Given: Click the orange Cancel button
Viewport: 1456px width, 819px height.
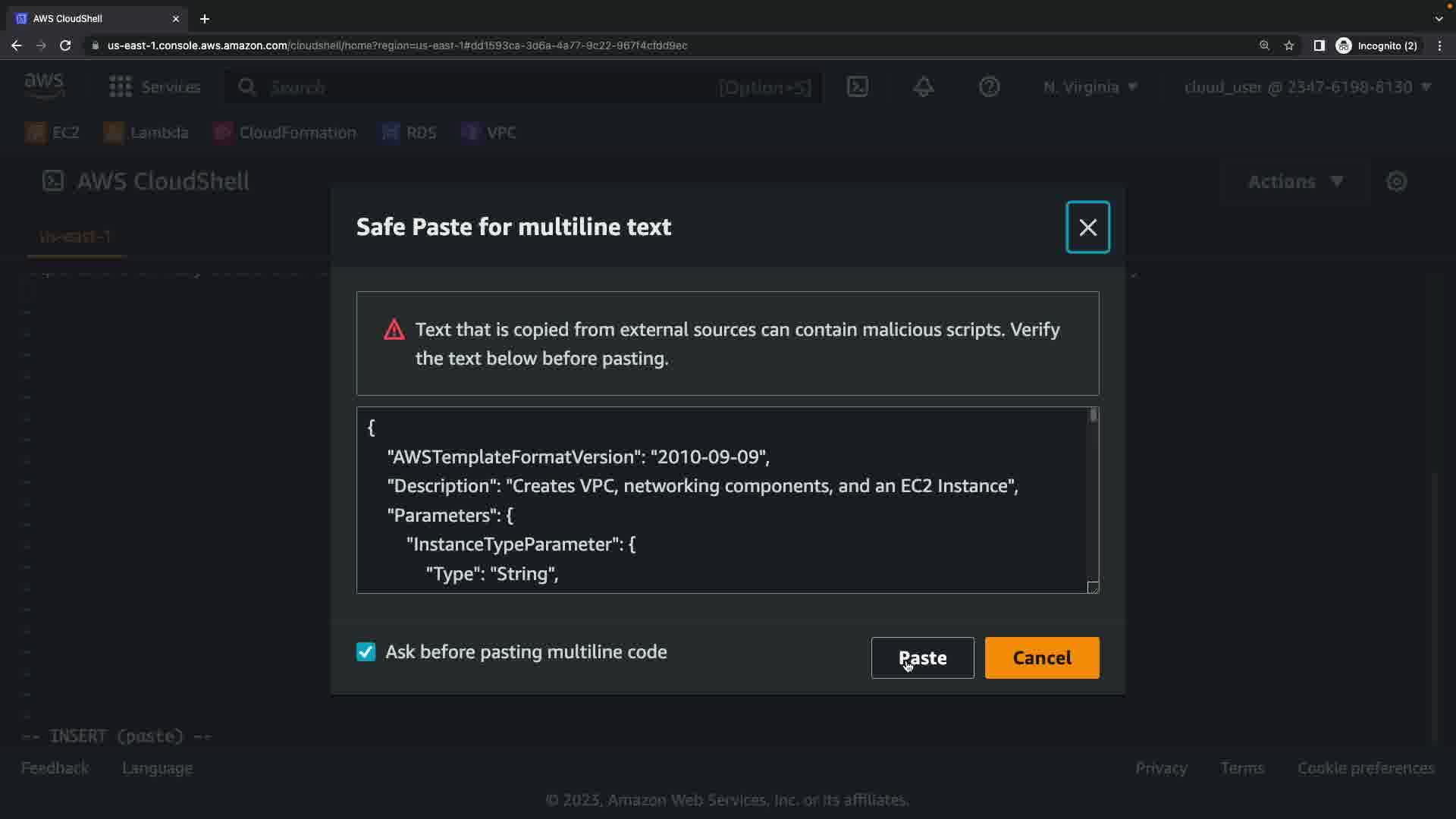Looking at the screenshot, I should tap(1041, 657).
